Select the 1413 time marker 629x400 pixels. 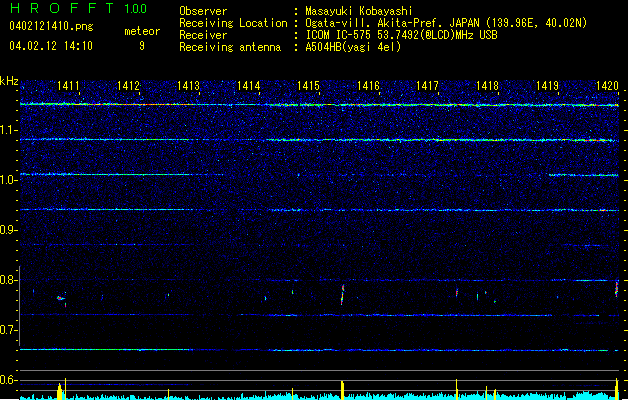pyautogui.click(x=189, y=87)
